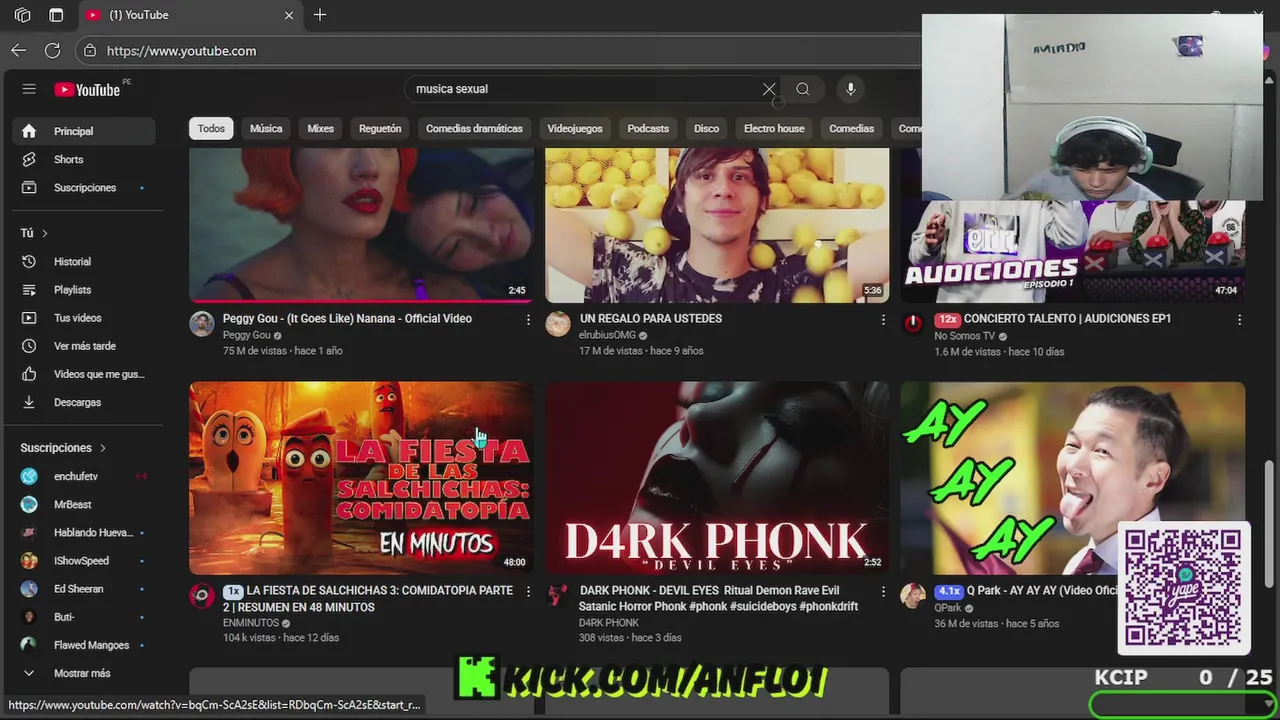Open Descargas in sidebar
This screenshot has width=1280, height=720.
[83, 402]
